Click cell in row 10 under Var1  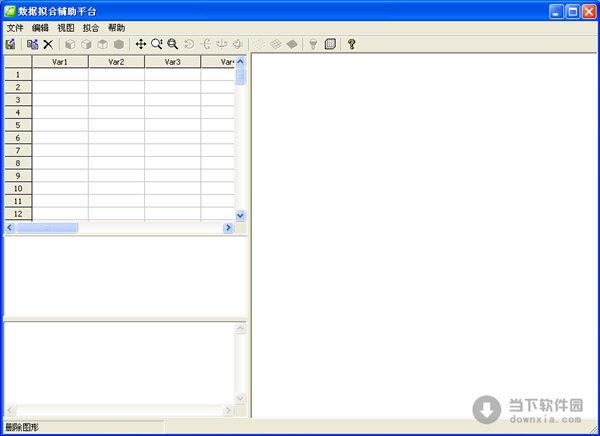(x=60, y=188)
